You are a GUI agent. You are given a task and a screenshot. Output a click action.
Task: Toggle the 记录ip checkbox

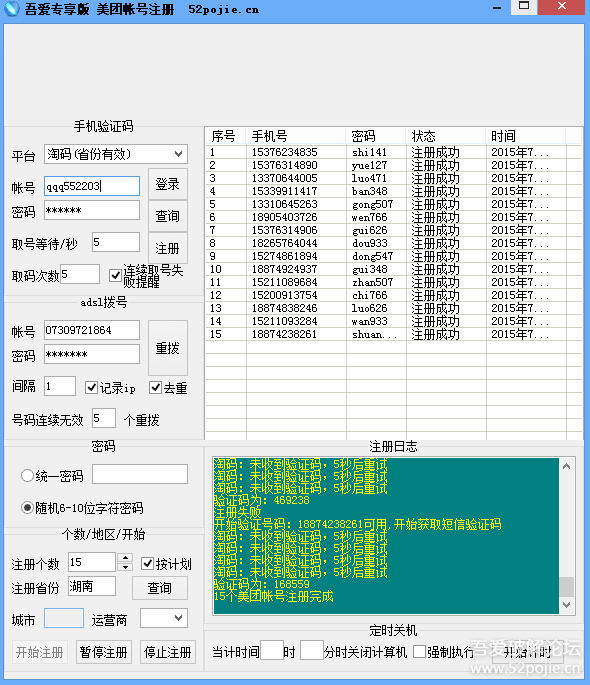(x=91, y=387)
